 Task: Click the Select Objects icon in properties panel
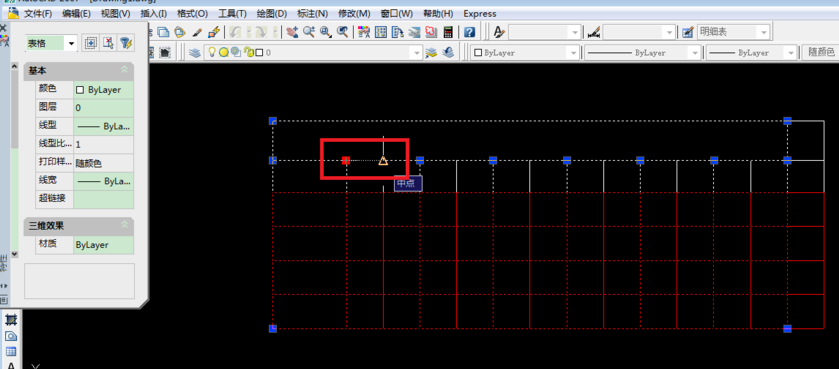coord(109,43)
